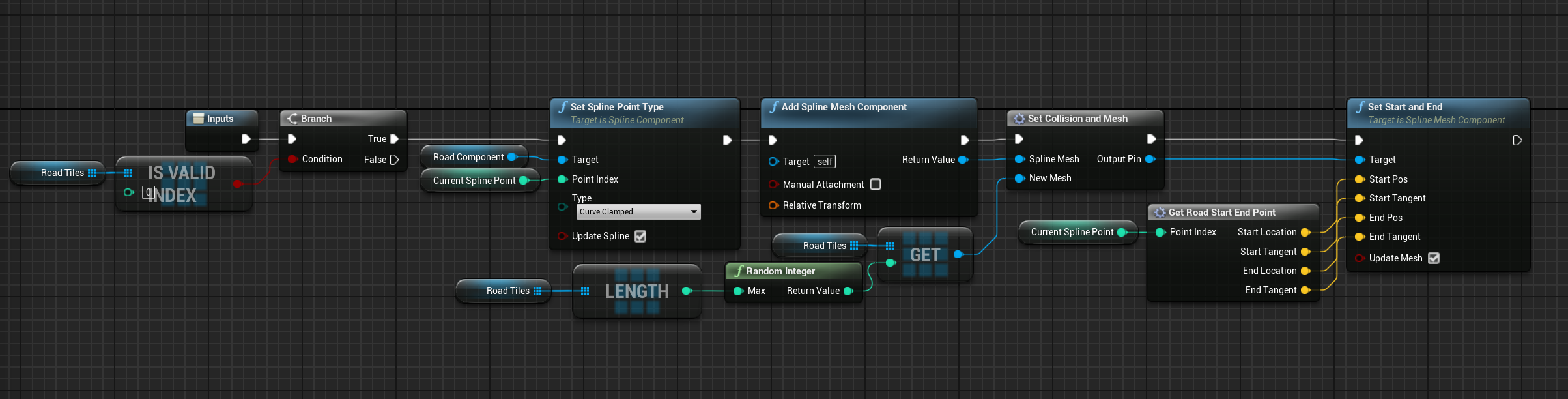Click the Branch node title
The height and width of the screenshot is (399, 1568).
point(316,119)
